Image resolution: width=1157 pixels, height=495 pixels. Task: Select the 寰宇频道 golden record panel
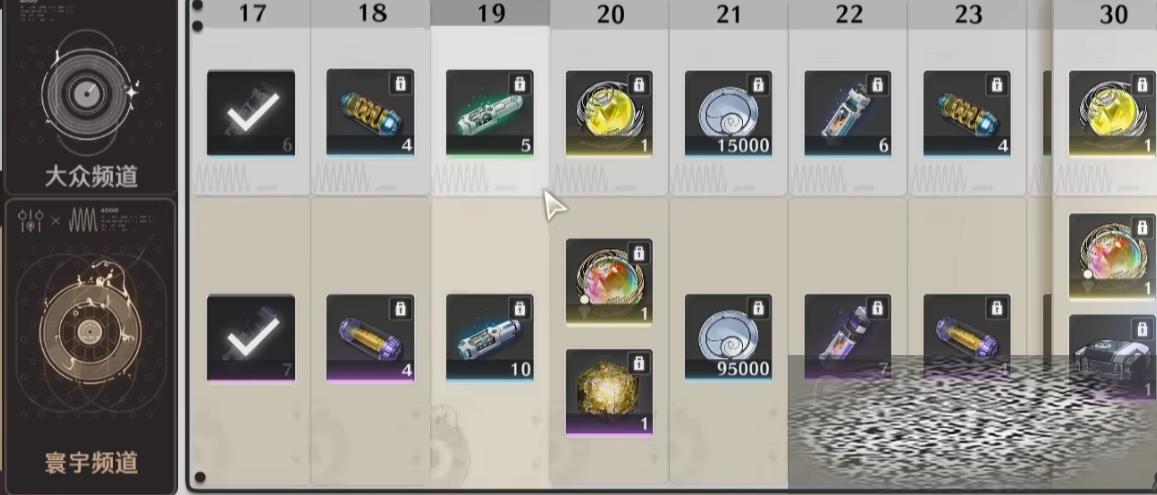click(90, 346)
